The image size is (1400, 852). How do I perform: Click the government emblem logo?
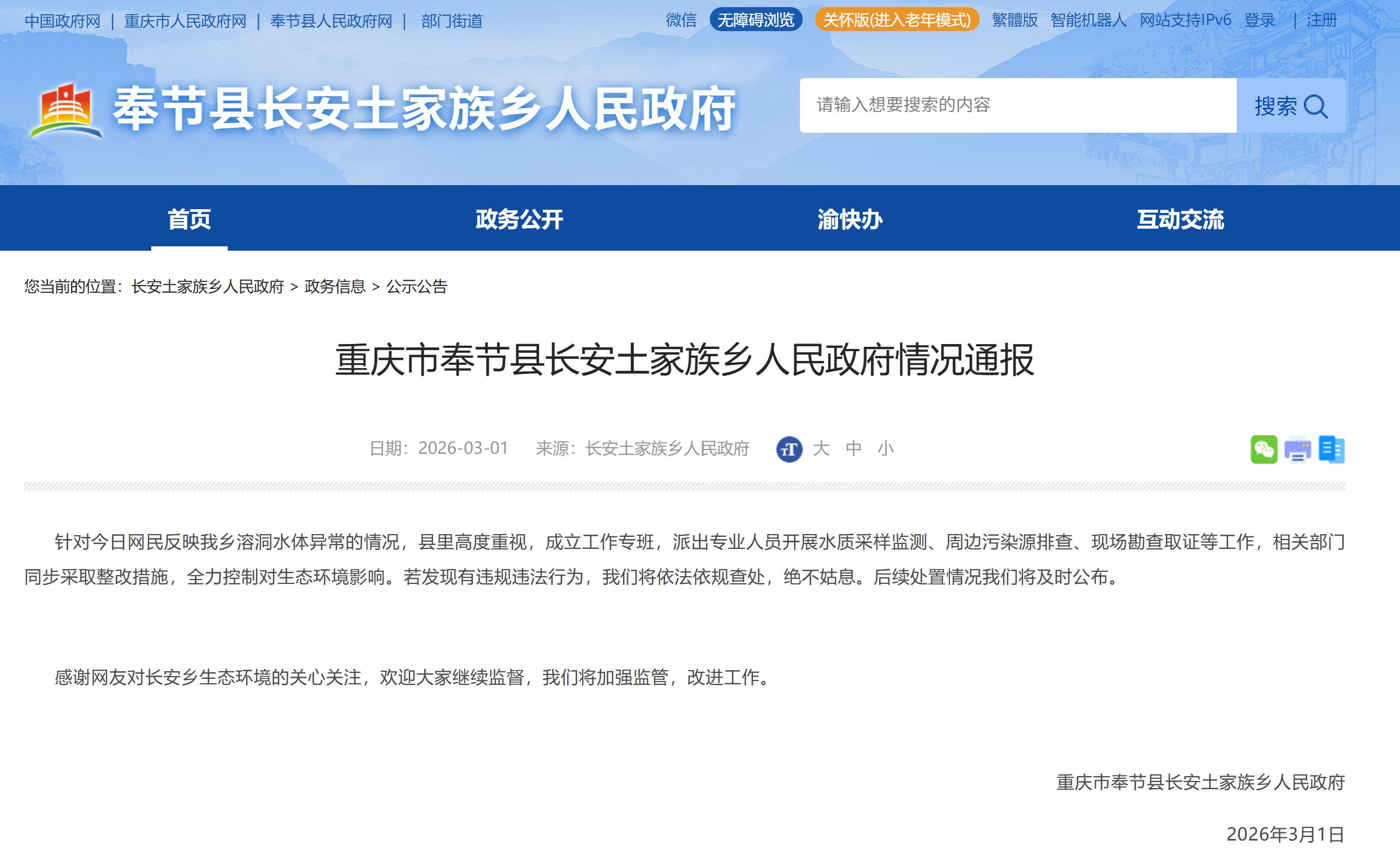click(x=66, y=111)
